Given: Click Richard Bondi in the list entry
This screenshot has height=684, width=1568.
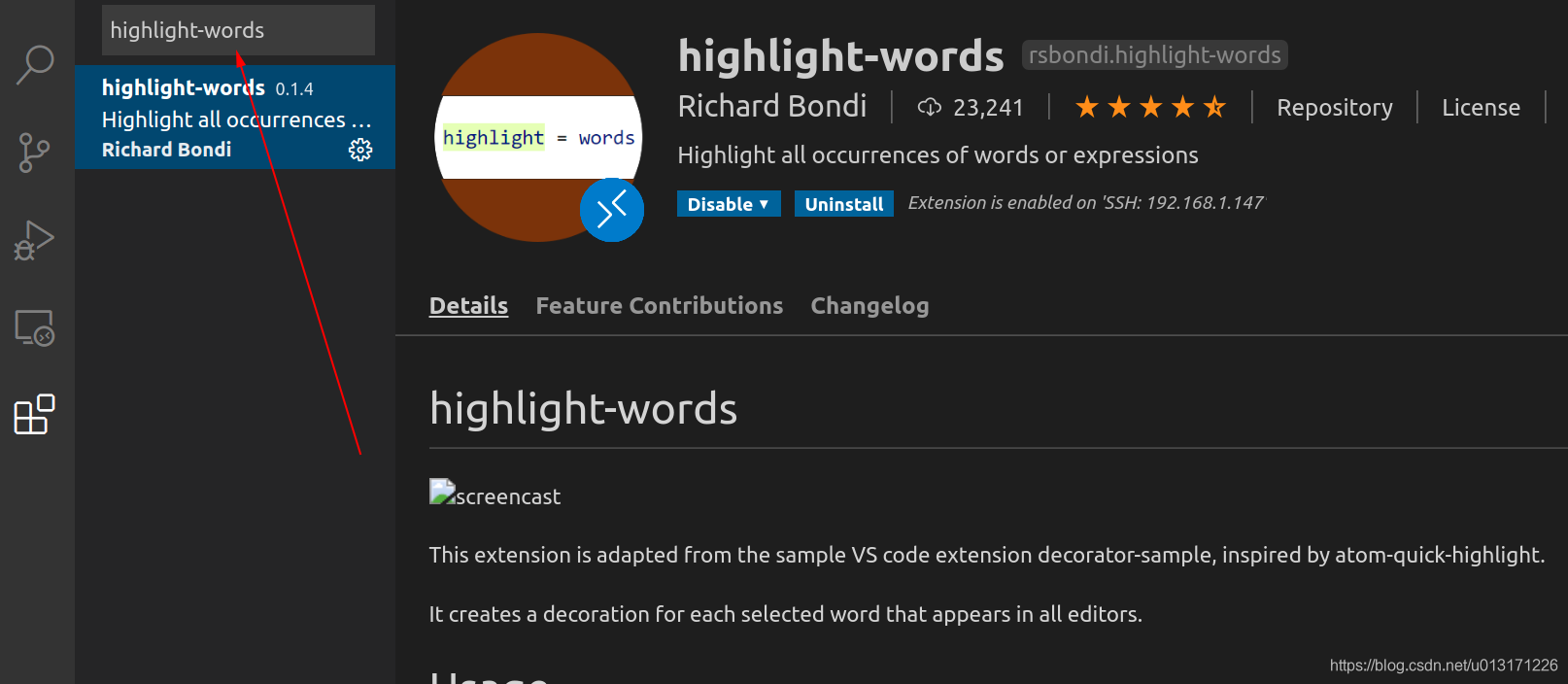Looking at the screenshot, I should (x=166, y=150).
